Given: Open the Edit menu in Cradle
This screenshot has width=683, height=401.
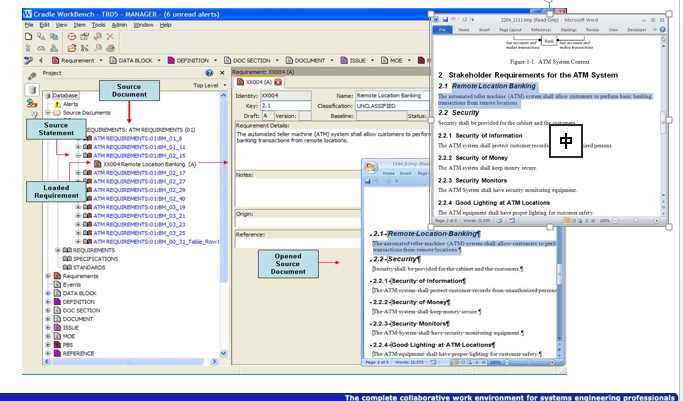Looking at the screenshot, I should click(44, 25).
